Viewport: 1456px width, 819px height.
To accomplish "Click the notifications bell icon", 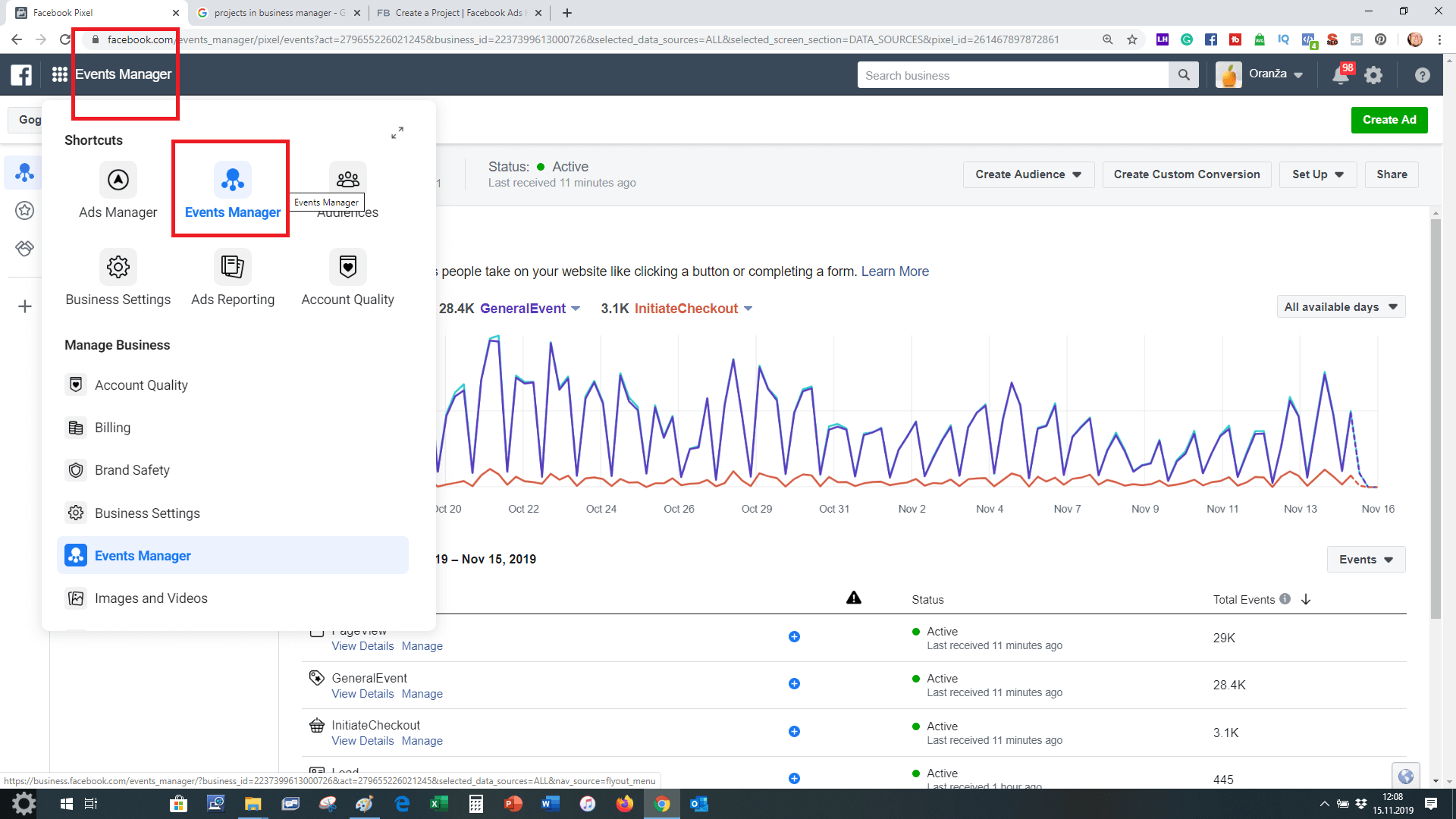I will (1341, 75).
